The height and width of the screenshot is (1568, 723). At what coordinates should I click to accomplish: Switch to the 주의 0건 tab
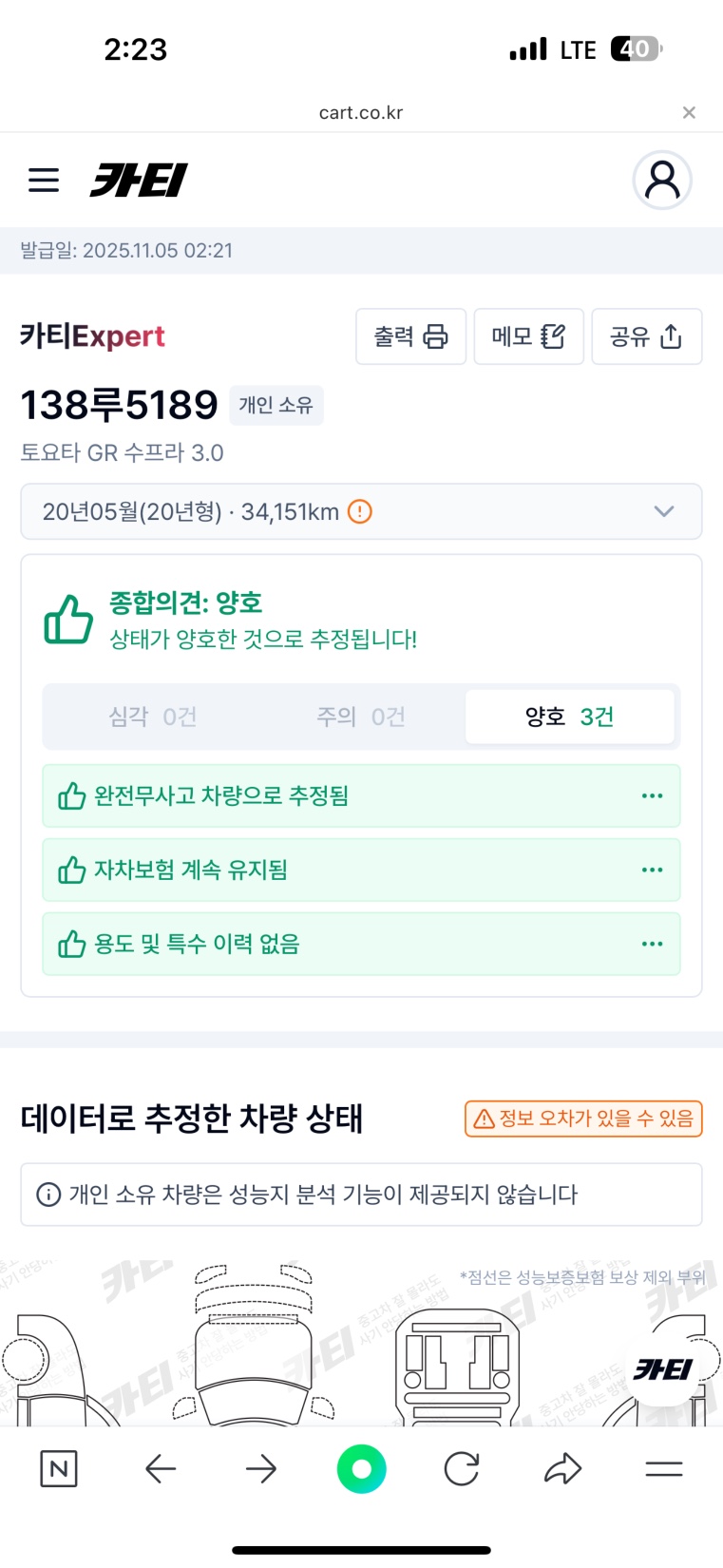[x=361, y=717]
